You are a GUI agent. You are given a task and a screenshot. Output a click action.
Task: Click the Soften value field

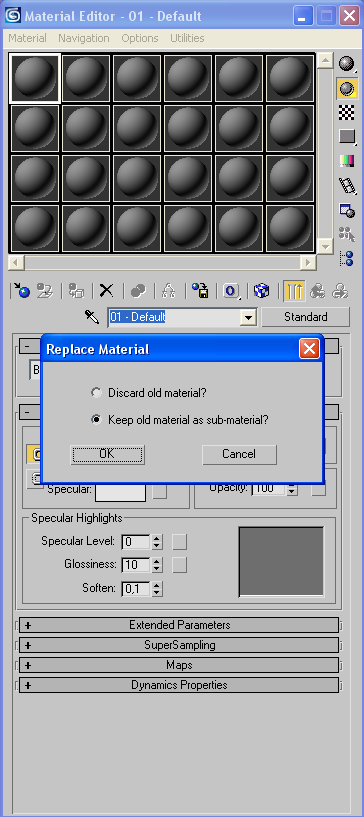(136, 589)
